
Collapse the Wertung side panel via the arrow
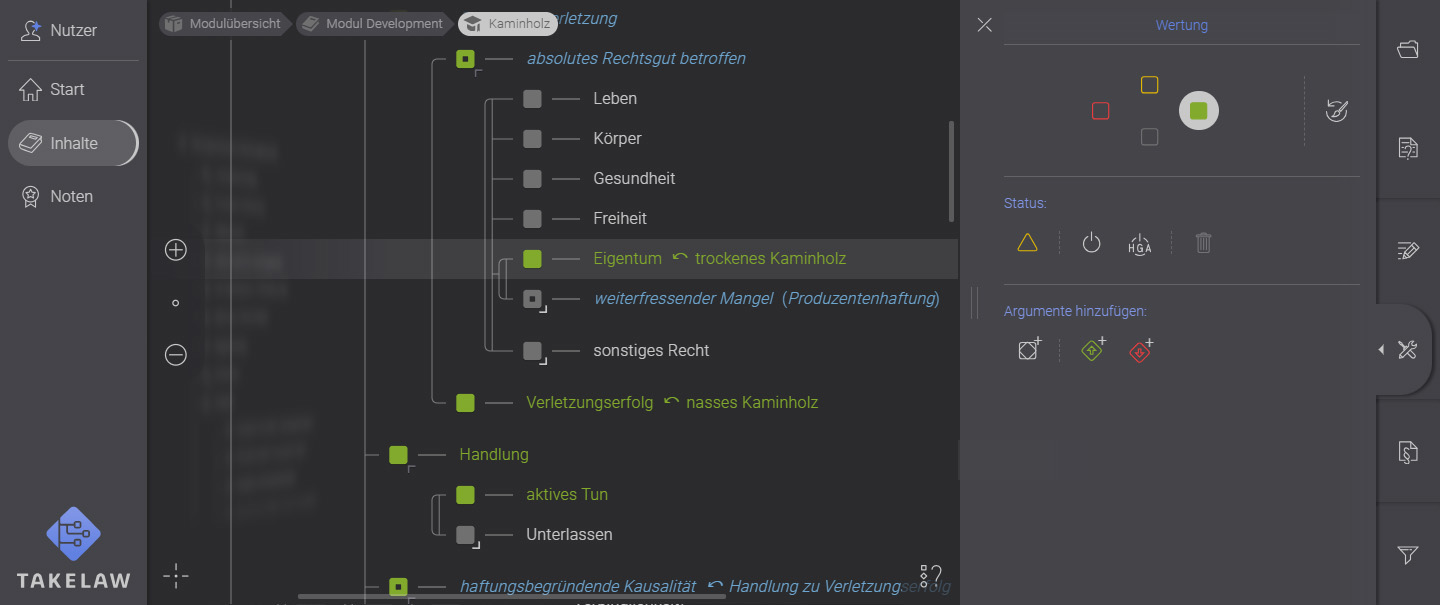pos(1381,349)
